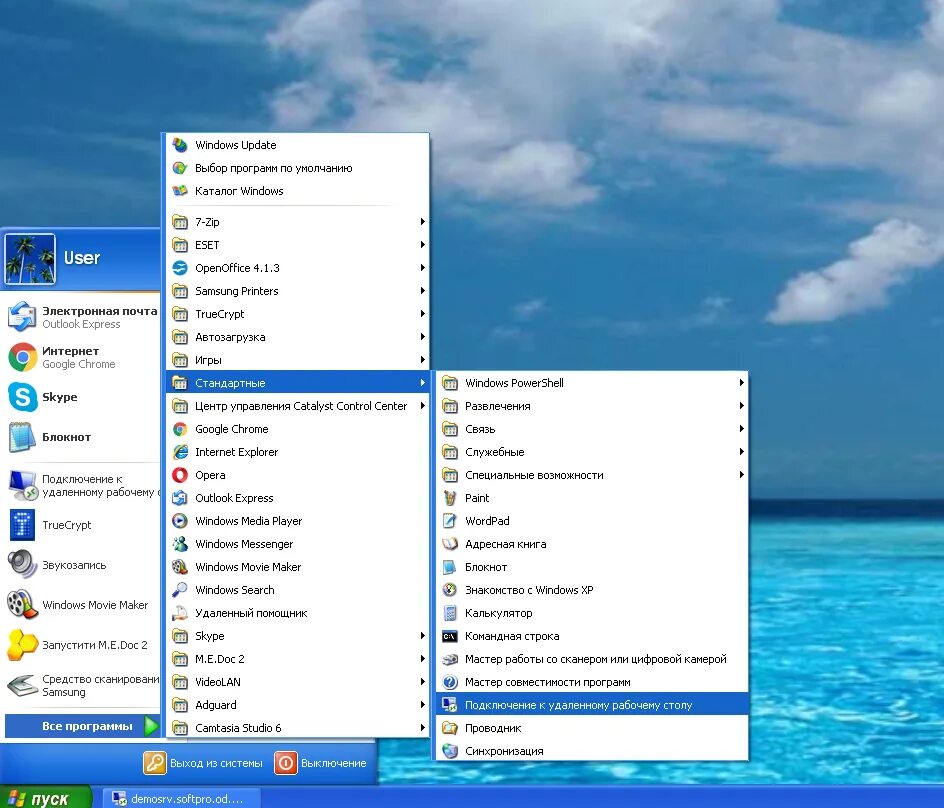Open Специальные возможности menu entry
944x808 pixels.
pyautogui.click(x=592, y=474)
